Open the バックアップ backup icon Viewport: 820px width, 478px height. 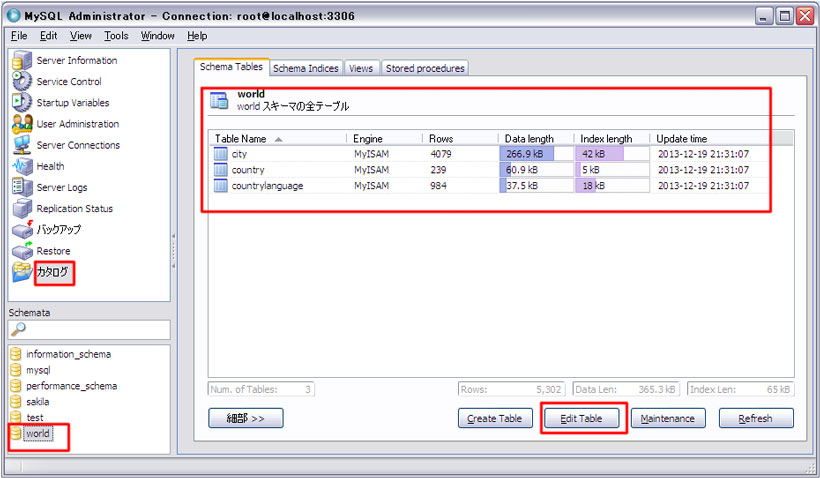pos(22,230)
